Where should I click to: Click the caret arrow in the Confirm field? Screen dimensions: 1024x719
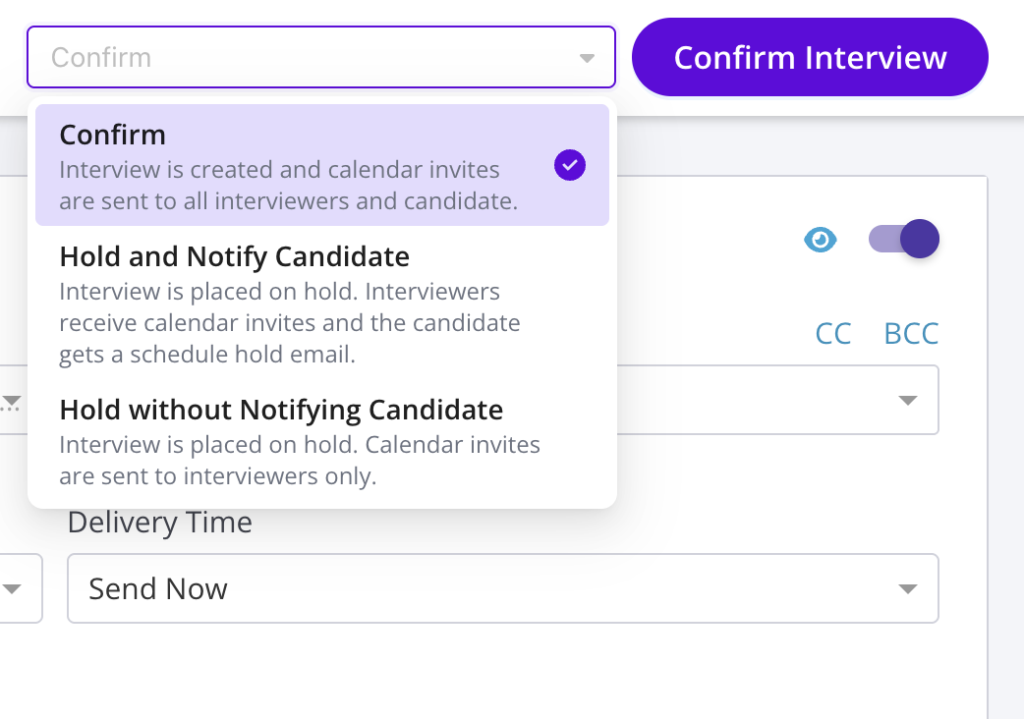point(587,58)
